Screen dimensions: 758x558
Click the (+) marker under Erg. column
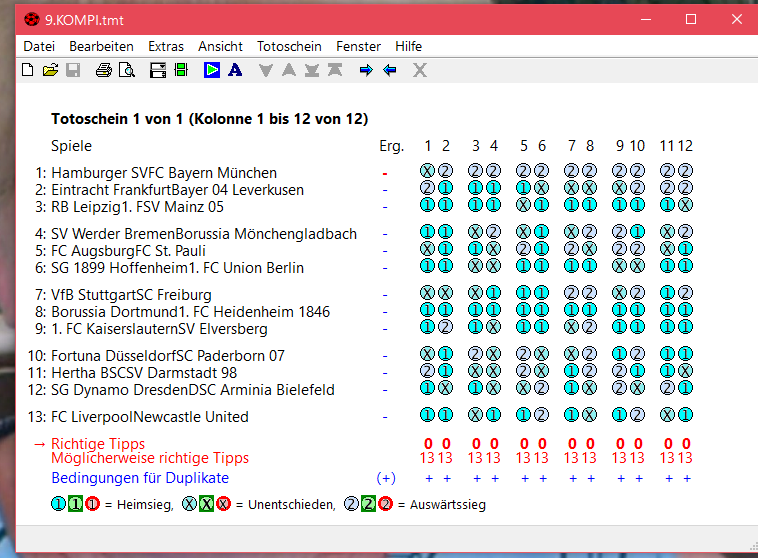click(x=386, y=478)
